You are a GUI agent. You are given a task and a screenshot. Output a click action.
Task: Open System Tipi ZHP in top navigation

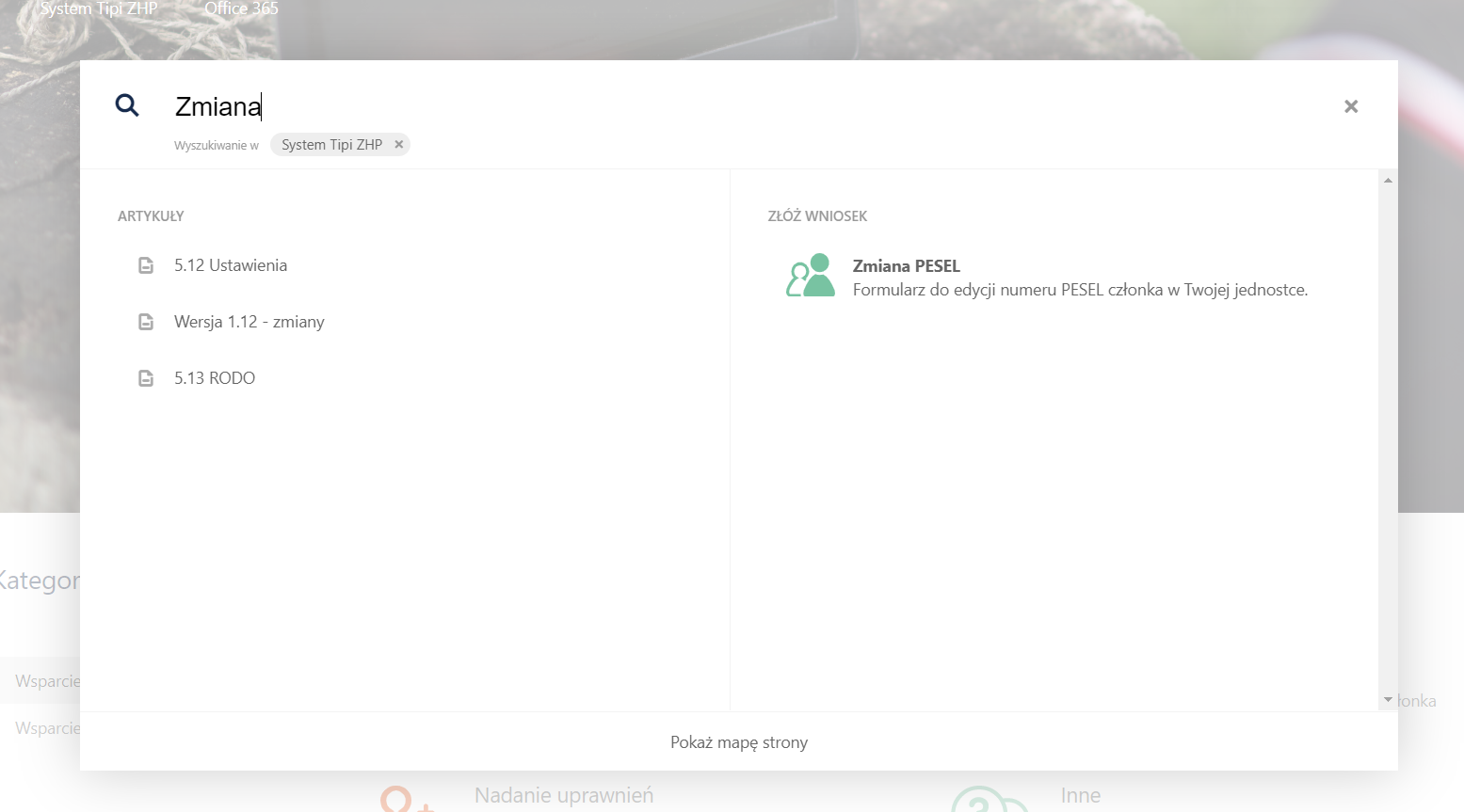(x=99, y=8)
